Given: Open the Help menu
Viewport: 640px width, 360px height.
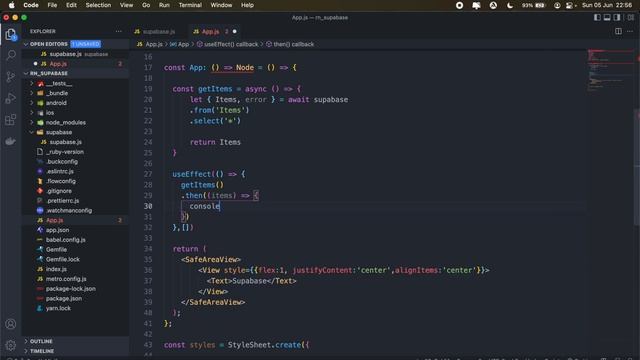Looking at the screenshot, I should click(x=247, y=5).
